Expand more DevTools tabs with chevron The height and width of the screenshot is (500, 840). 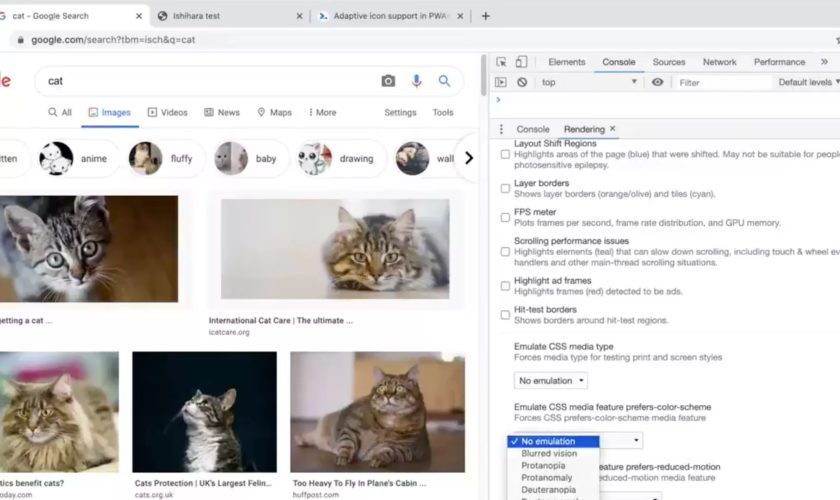click(825, 62)
